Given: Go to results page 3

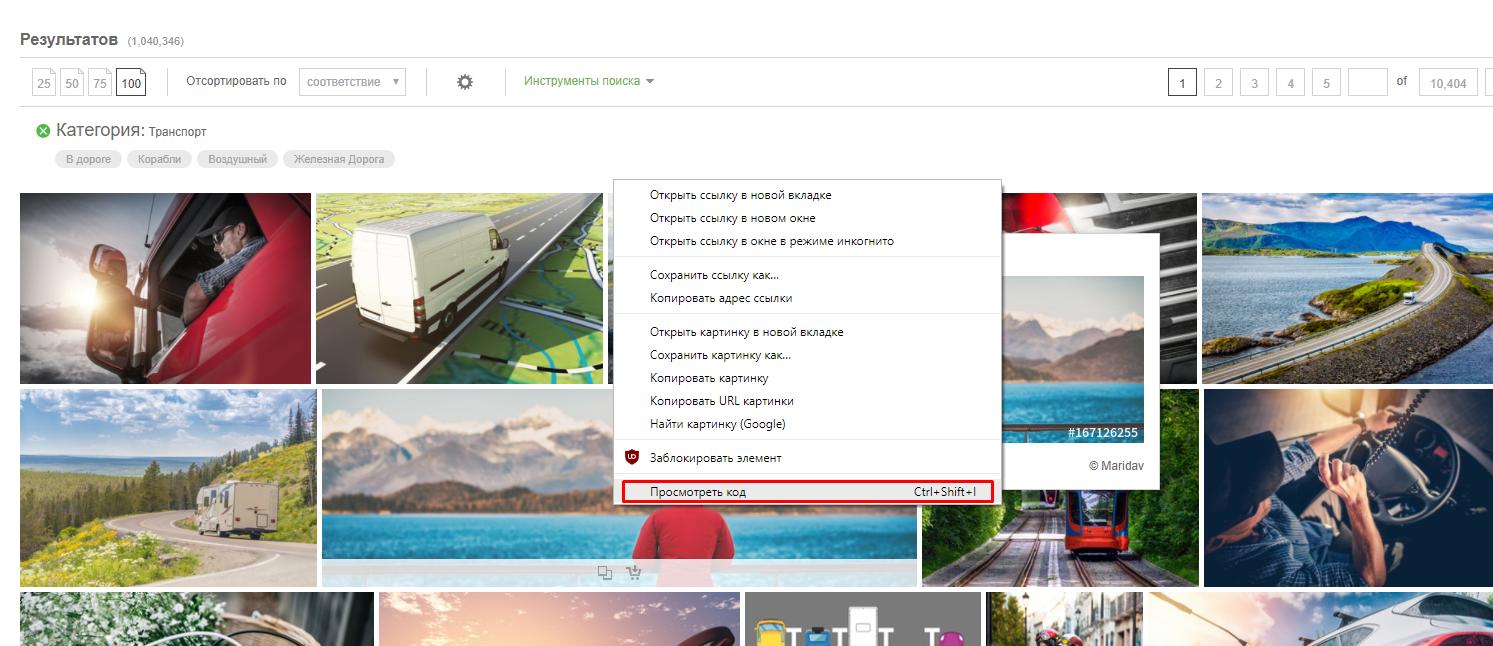Looking at the screenshot, I should tap(1254, 83).
